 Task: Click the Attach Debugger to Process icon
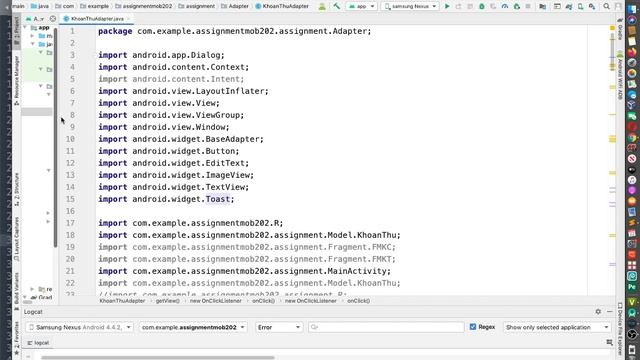(x=517, y=7)
